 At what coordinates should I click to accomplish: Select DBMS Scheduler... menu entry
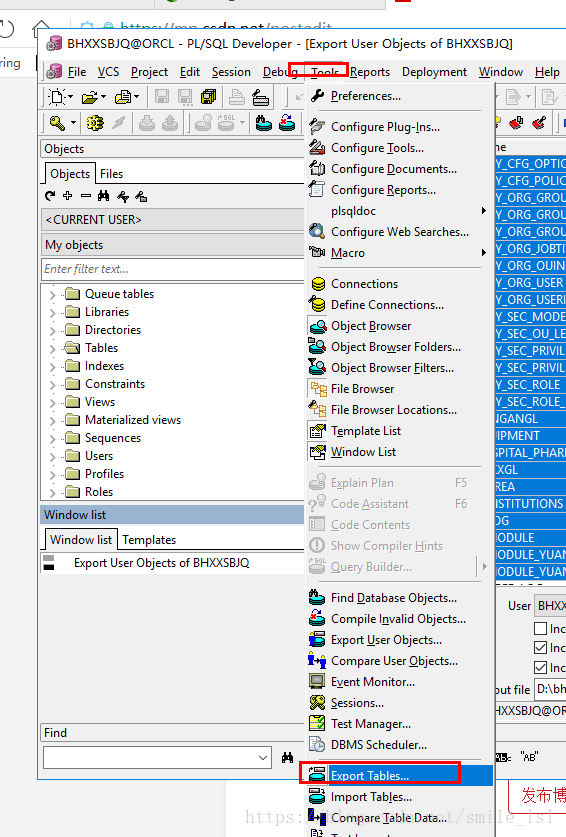[x=398, y=745]
